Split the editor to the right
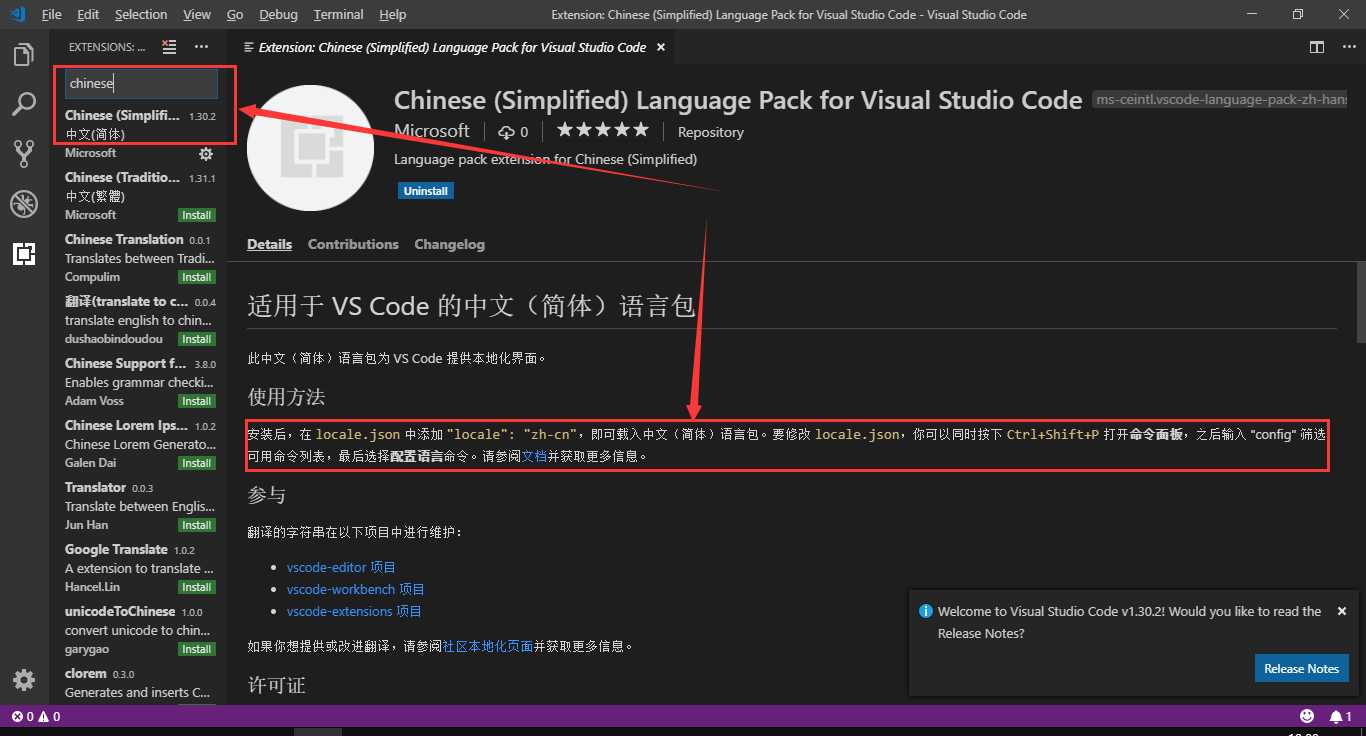The image size is (1366, 736). pyautogui.click(x=1317, y=47)
